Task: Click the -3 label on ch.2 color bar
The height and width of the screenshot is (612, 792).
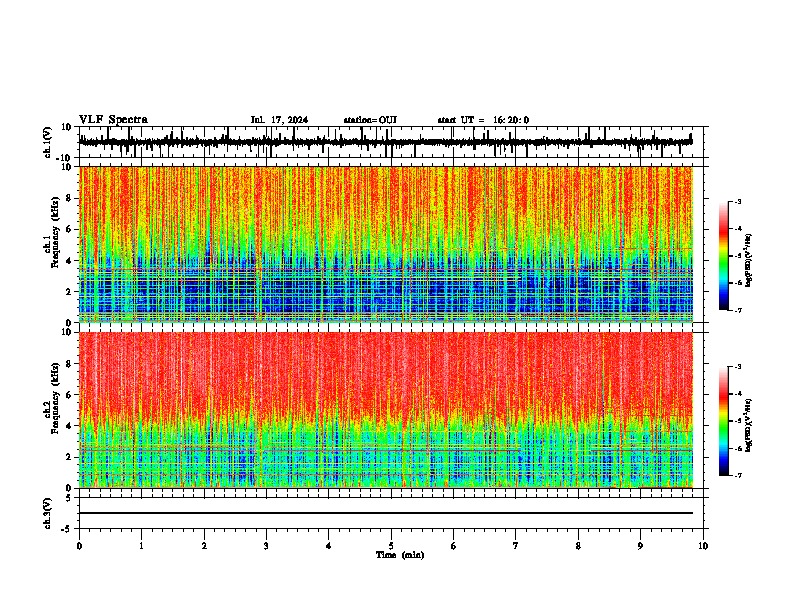Action: pos(738,367)
